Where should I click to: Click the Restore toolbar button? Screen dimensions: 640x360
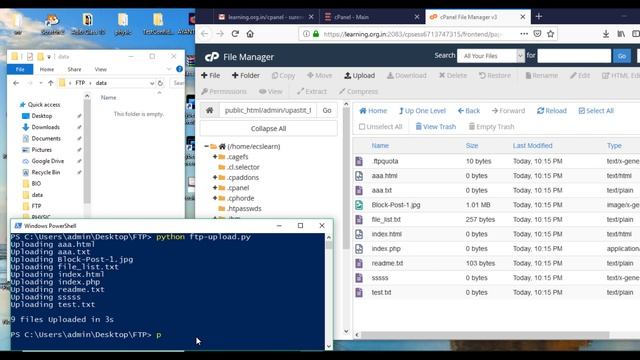495,76
